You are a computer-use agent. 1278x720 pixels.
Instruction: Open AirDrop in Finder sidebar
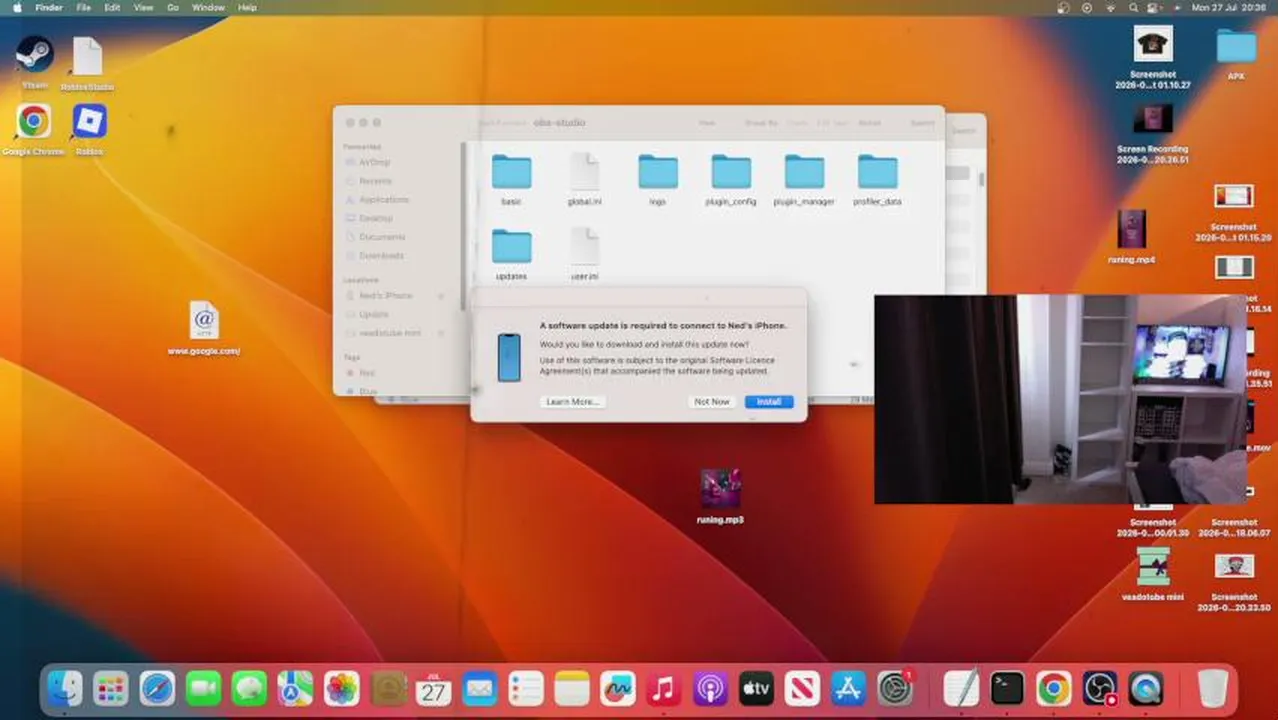(x=375, y=162)
